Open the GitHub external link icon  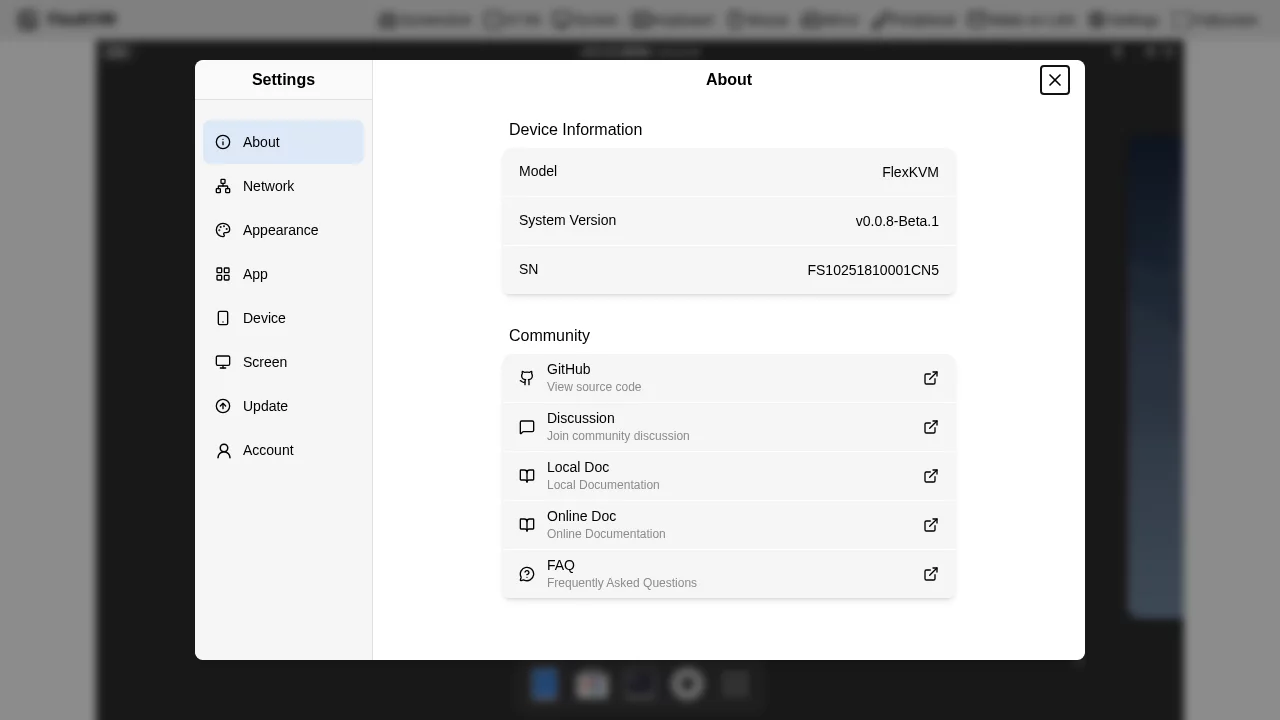(x=931, y=378)
